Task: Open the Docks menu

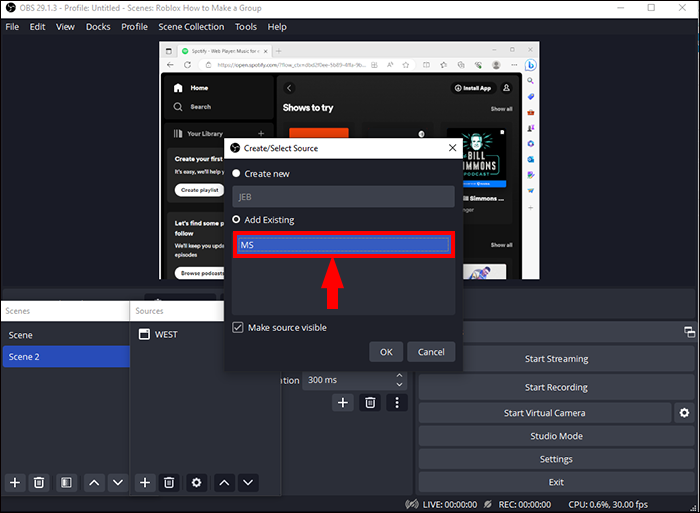Action: tap(98, 27)
